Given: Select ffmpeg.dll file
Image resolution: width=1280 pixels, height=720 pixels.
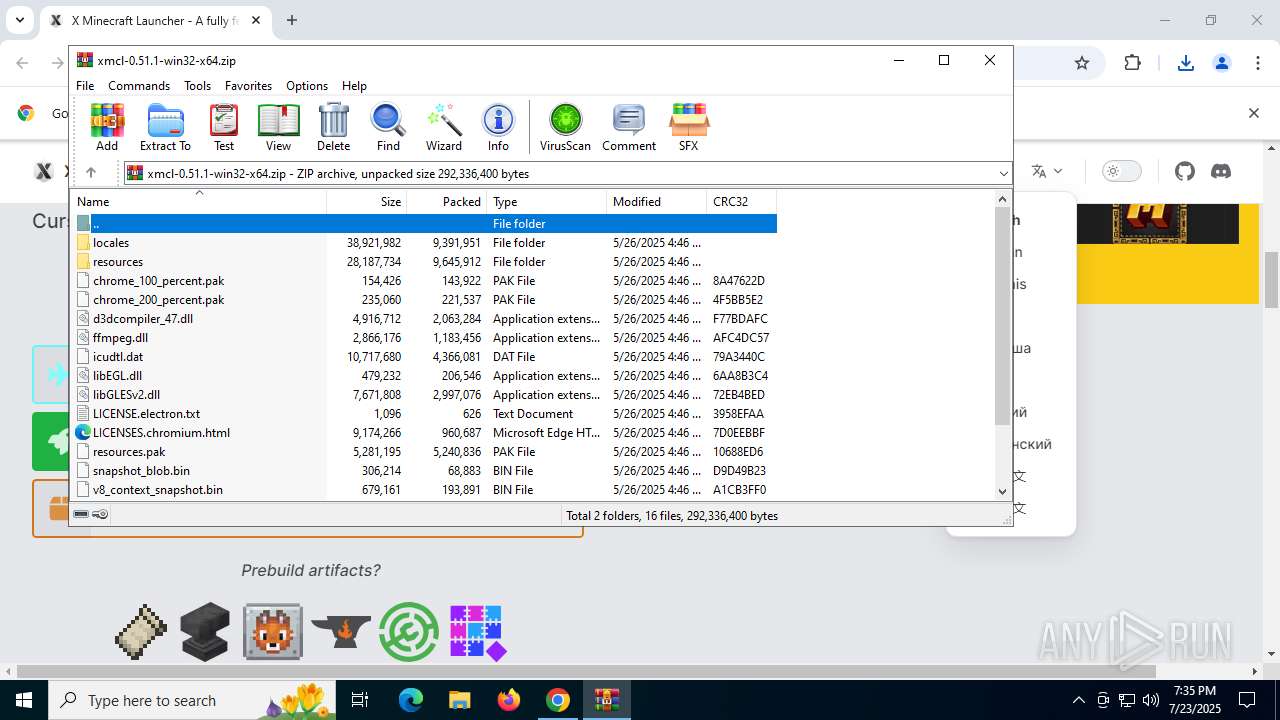Looking at the screenshot, I should point(424,338).
